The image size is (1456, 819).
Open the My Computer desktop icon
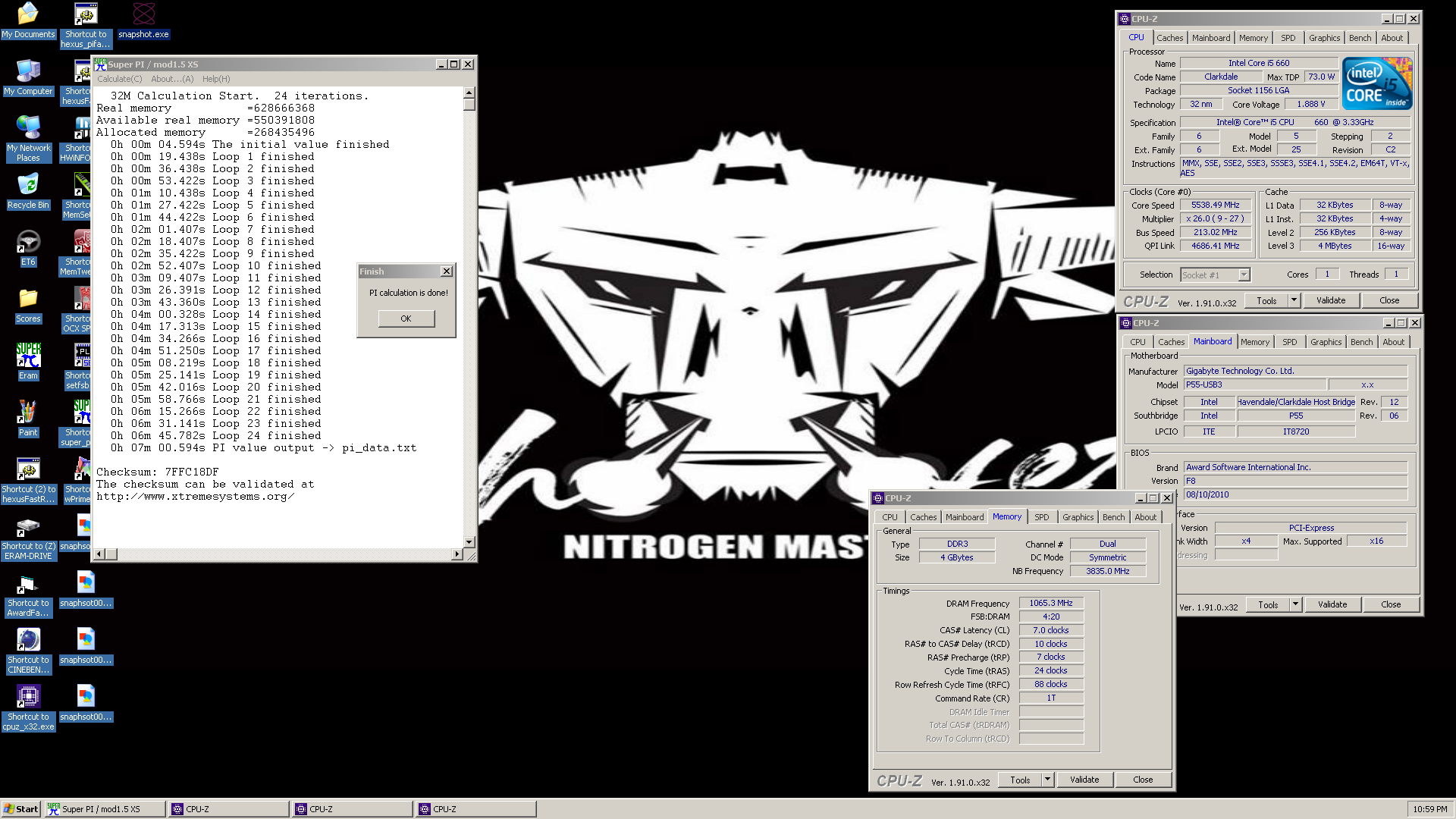[28, 77]
